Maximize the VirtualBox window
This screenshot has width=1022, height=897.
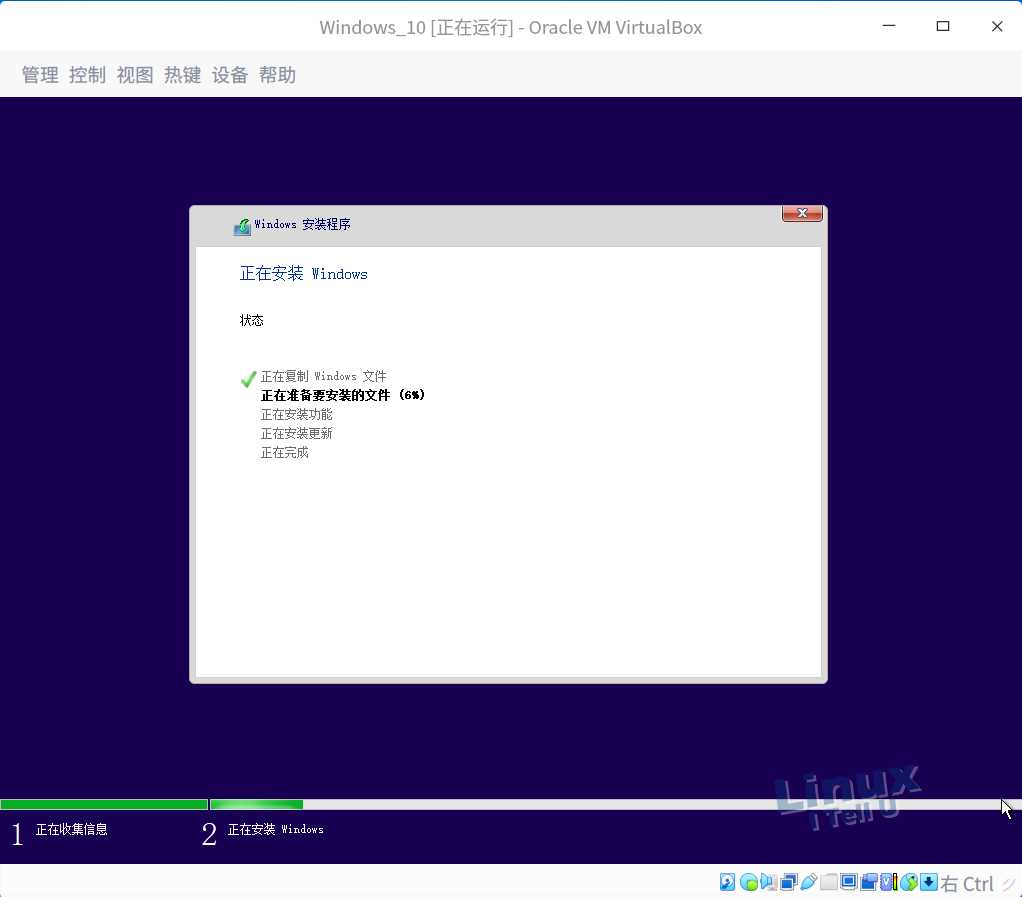pyautogui.click(x=943, y=26)
